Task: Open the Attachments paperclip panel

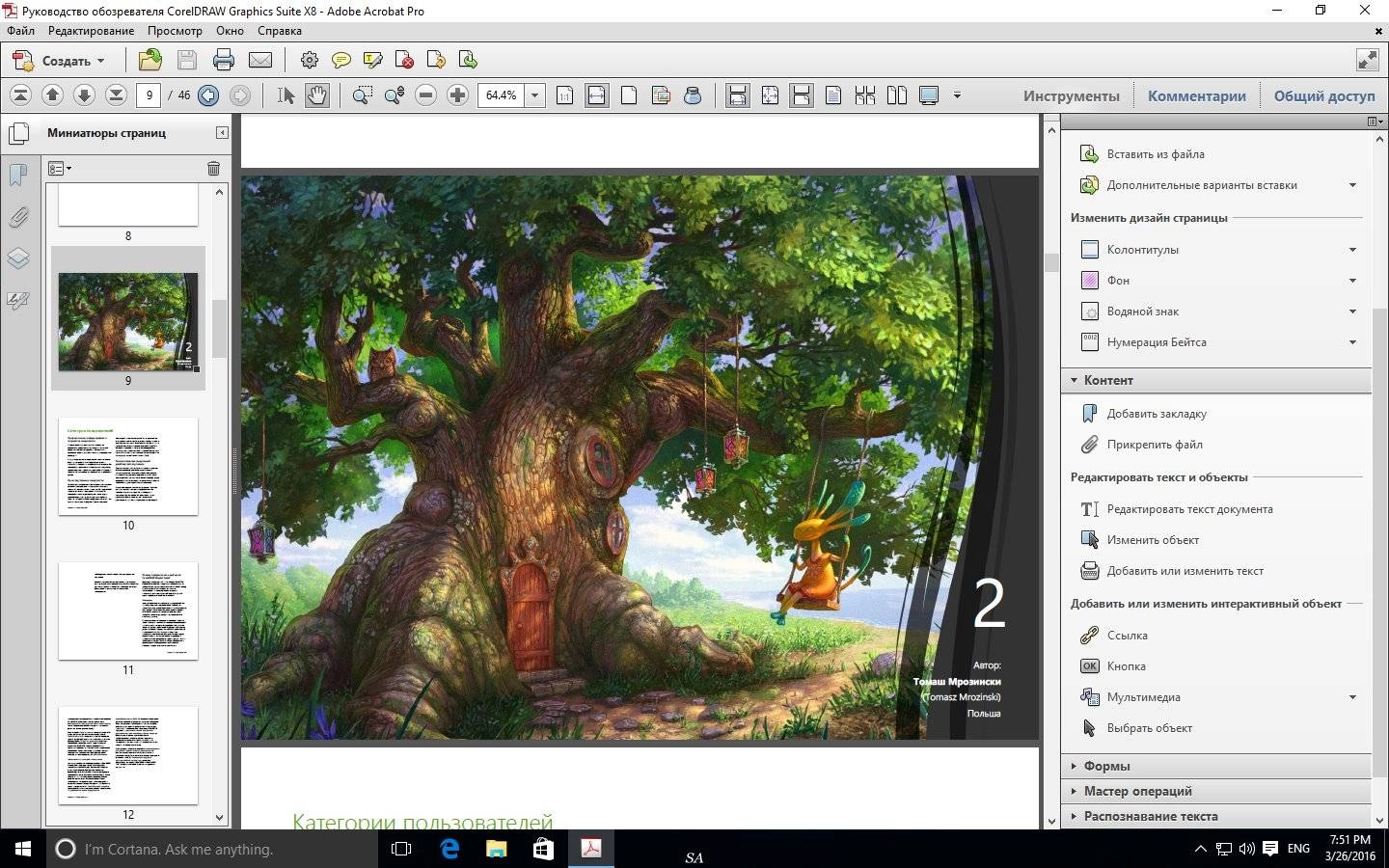Action: pyautogui.click(x=18, y=217)
